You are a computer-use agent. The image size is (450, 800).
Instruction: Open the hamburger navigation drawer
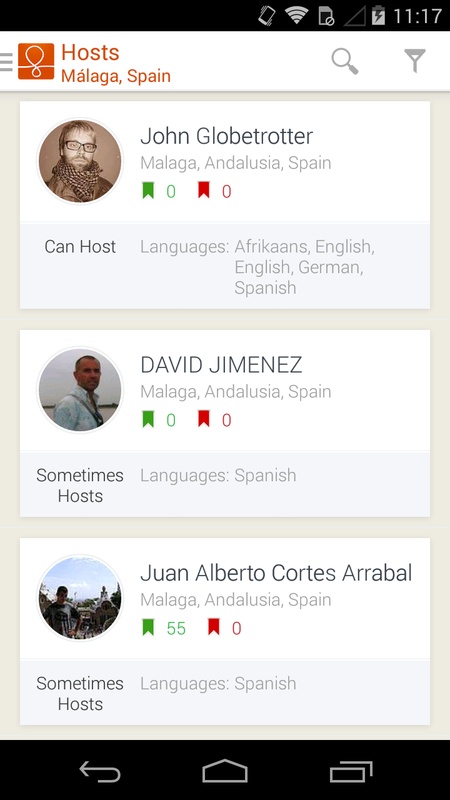[6, 62]
